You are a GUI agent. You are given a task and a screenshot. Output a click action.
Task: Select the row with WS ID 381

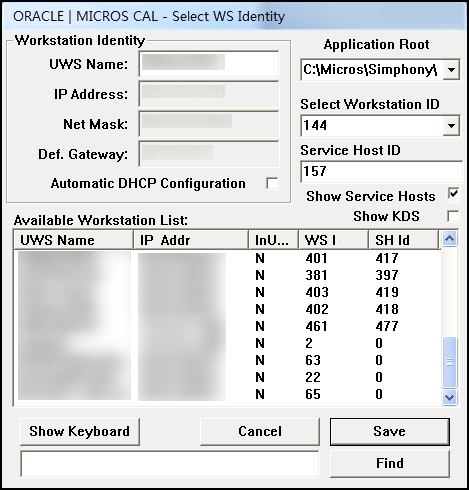click(227, 275)
